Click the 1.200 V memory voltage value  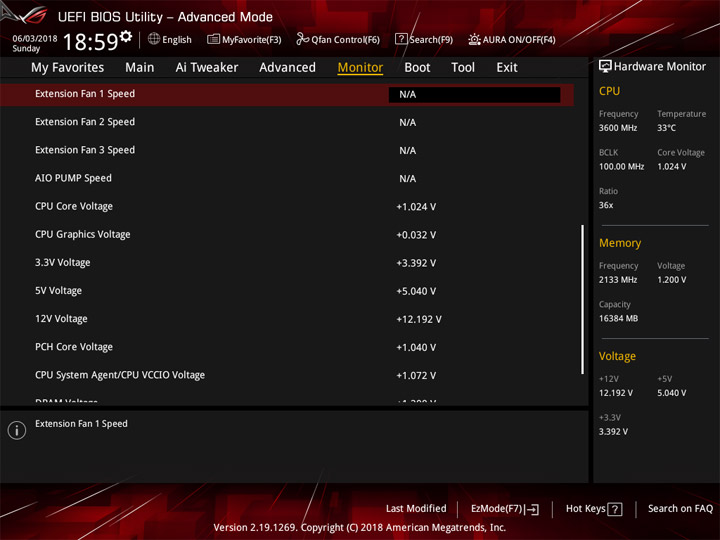(671, 280)
